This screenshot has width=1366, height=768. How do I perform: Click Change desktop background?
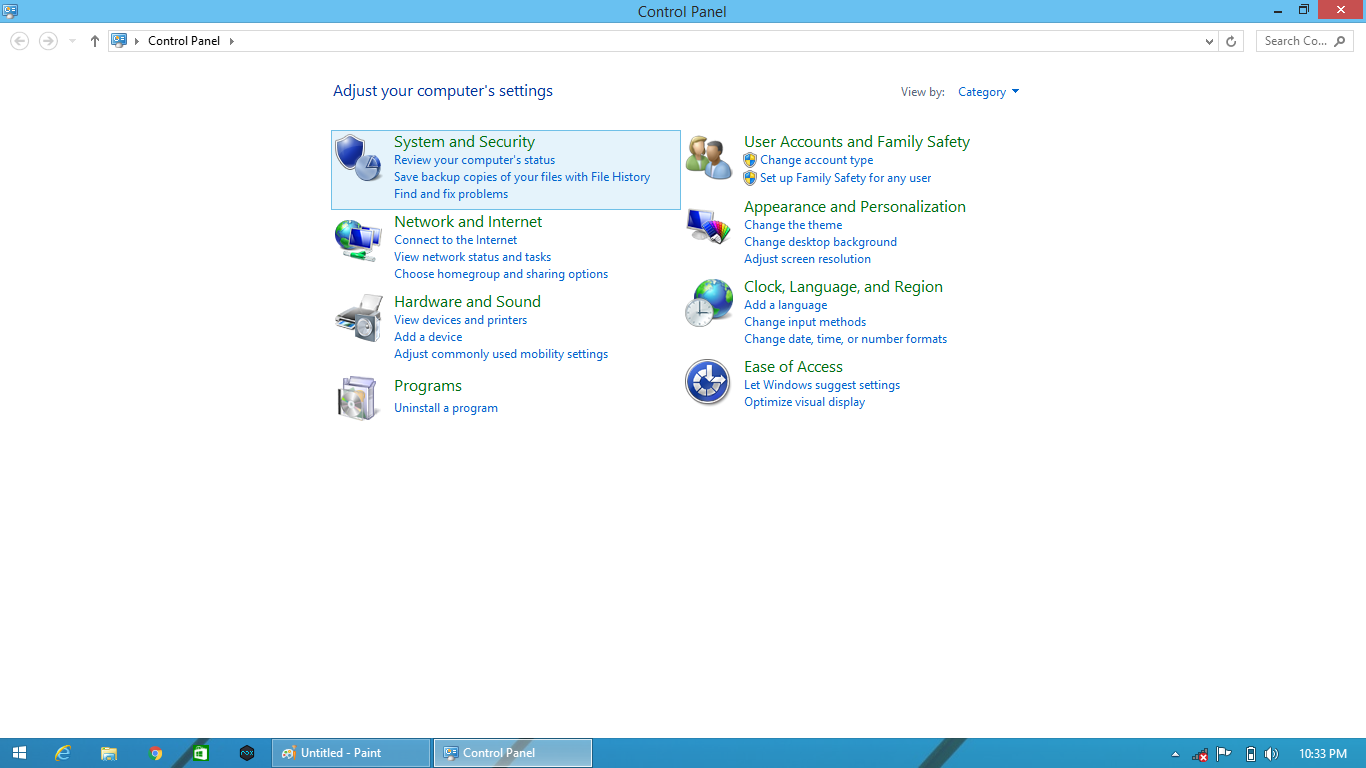pos(820,242)
